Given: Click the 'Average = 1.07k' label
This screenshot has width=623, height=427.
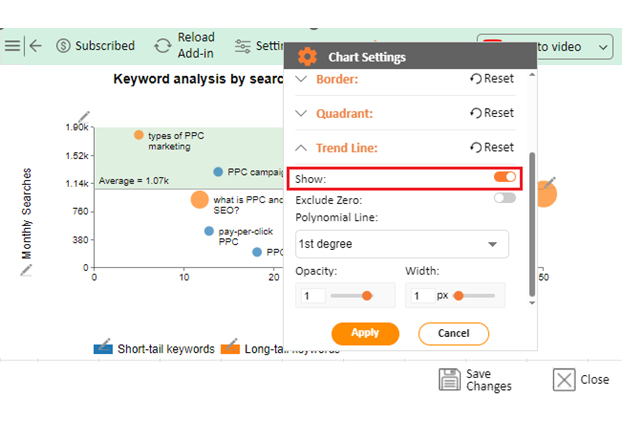Looking at the screenshot, I should pos(134,181).
